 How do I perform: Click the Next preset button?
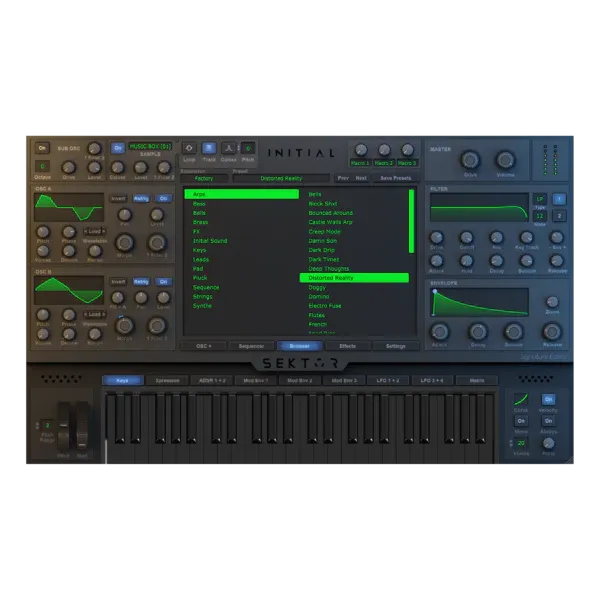click(x=361, y=178)
